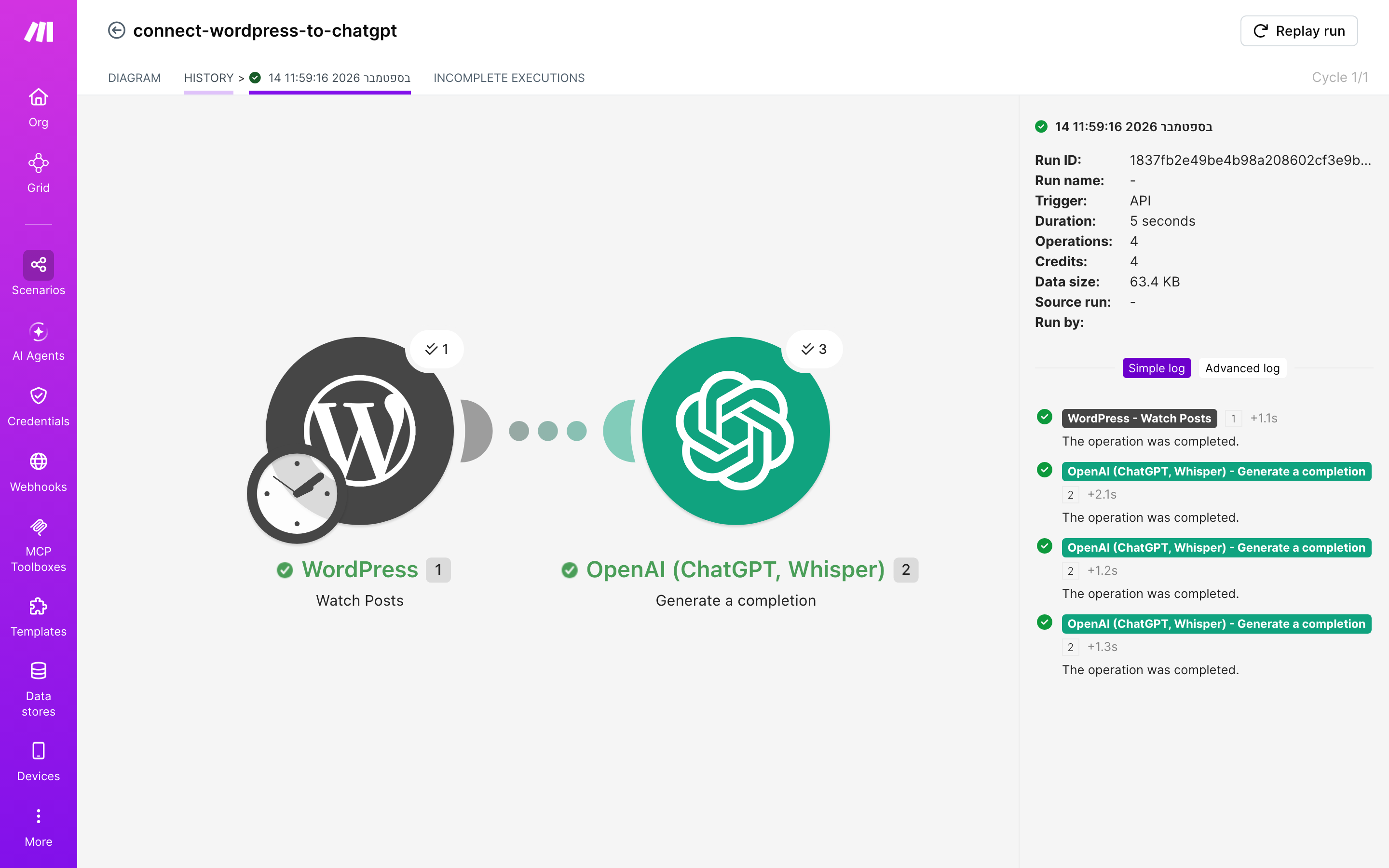Open Credentials page
This screenshot has width=1389, height=868.
pos(39,407)
